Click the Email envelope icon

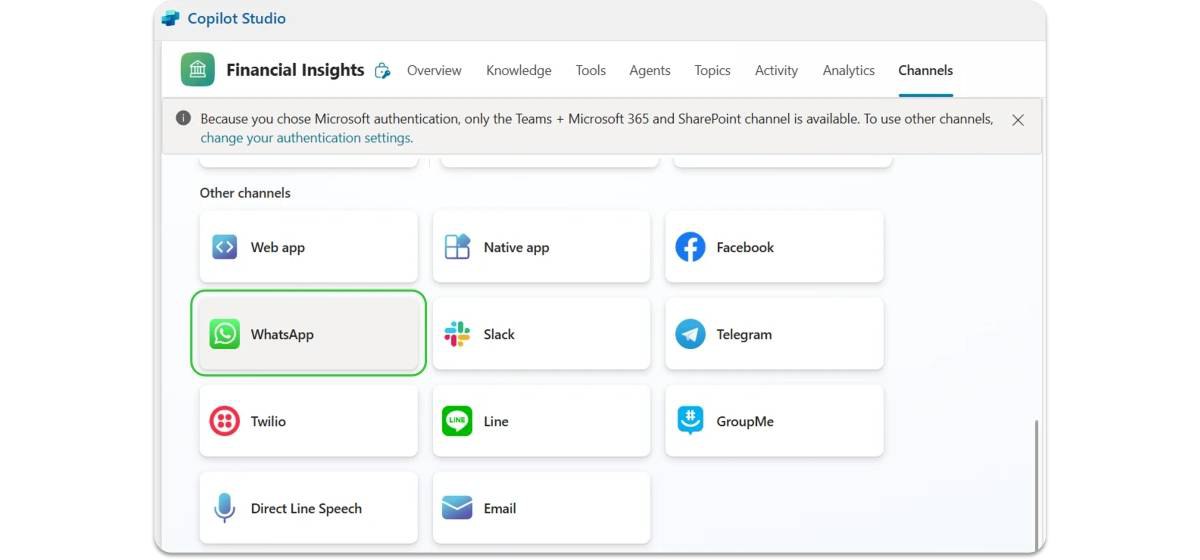(x=457, y=508)
